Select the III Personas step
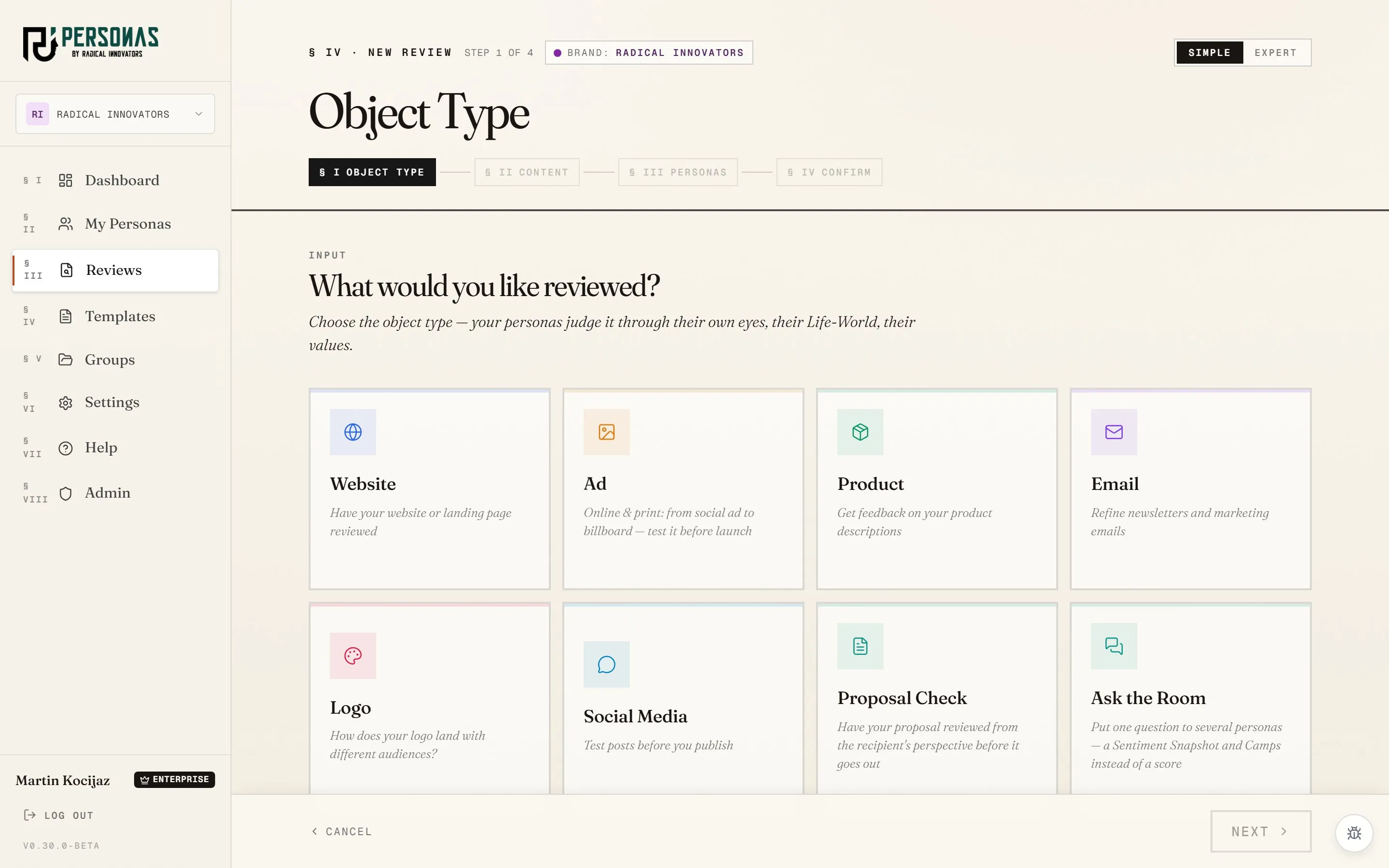 pyautogui.click(x=678, y=172)
